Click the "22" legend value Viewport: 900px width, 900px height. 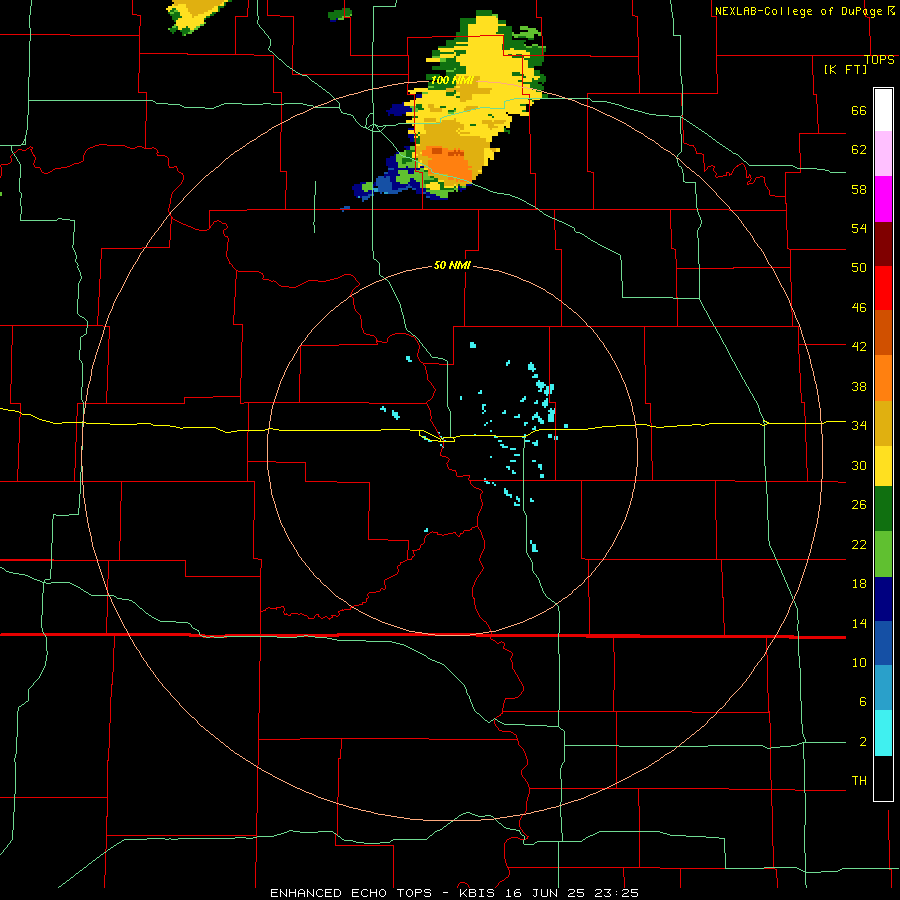click(x=859, y=544)
